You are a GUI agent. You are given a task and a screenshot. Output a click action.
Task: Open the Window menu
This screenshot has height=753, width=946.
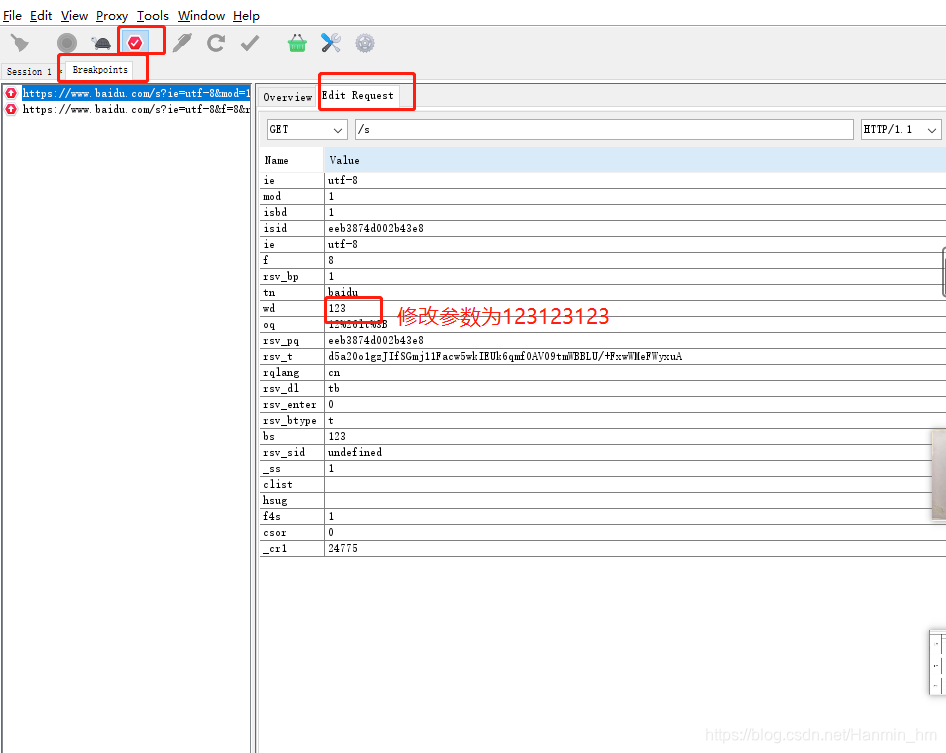tap(202, 16)
